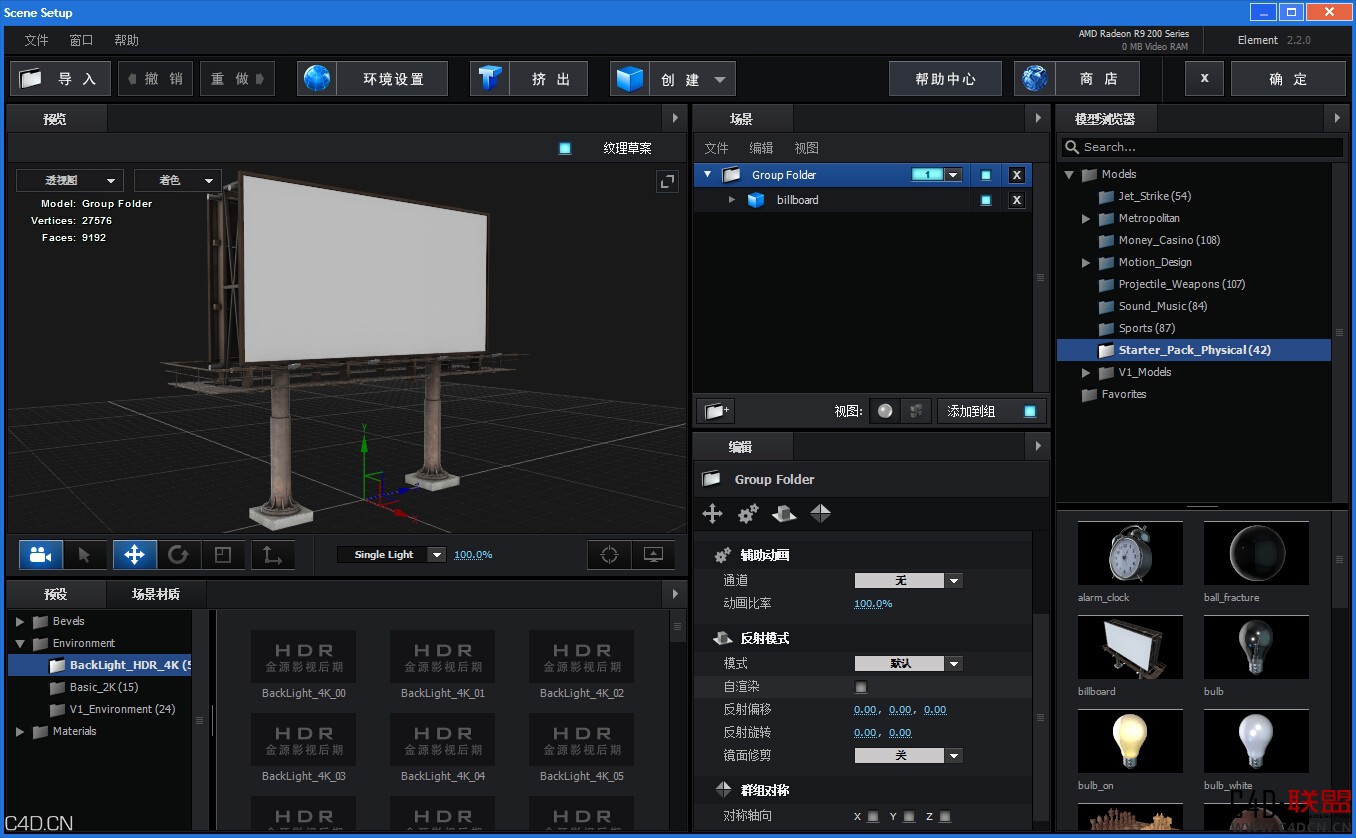Activate the rotate tool in viewport toolbar
The height and width of the screenshot is (838, 1356).
pyautogui.click(x=177, y=554)
